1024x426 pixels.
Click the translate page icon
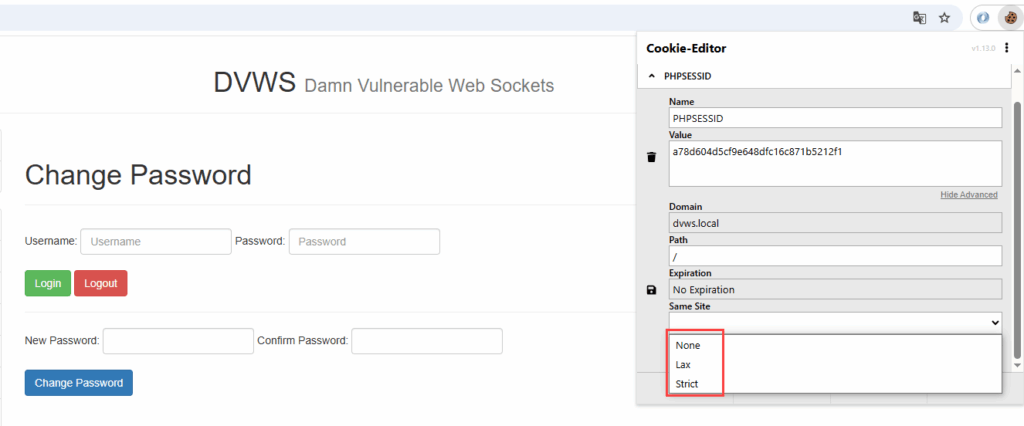coord(920,18)
